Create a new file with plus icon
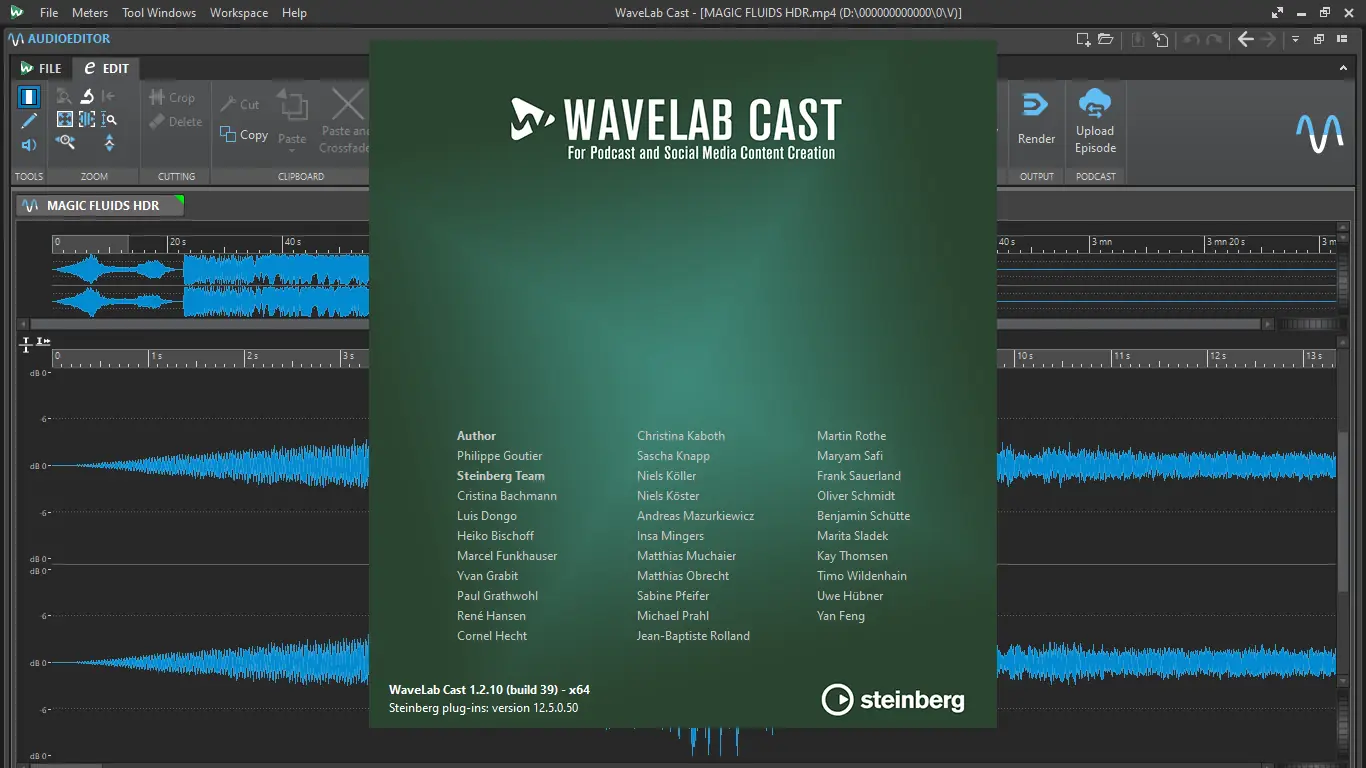This screenshot has width=1366, height=768. pos(1083,40)
